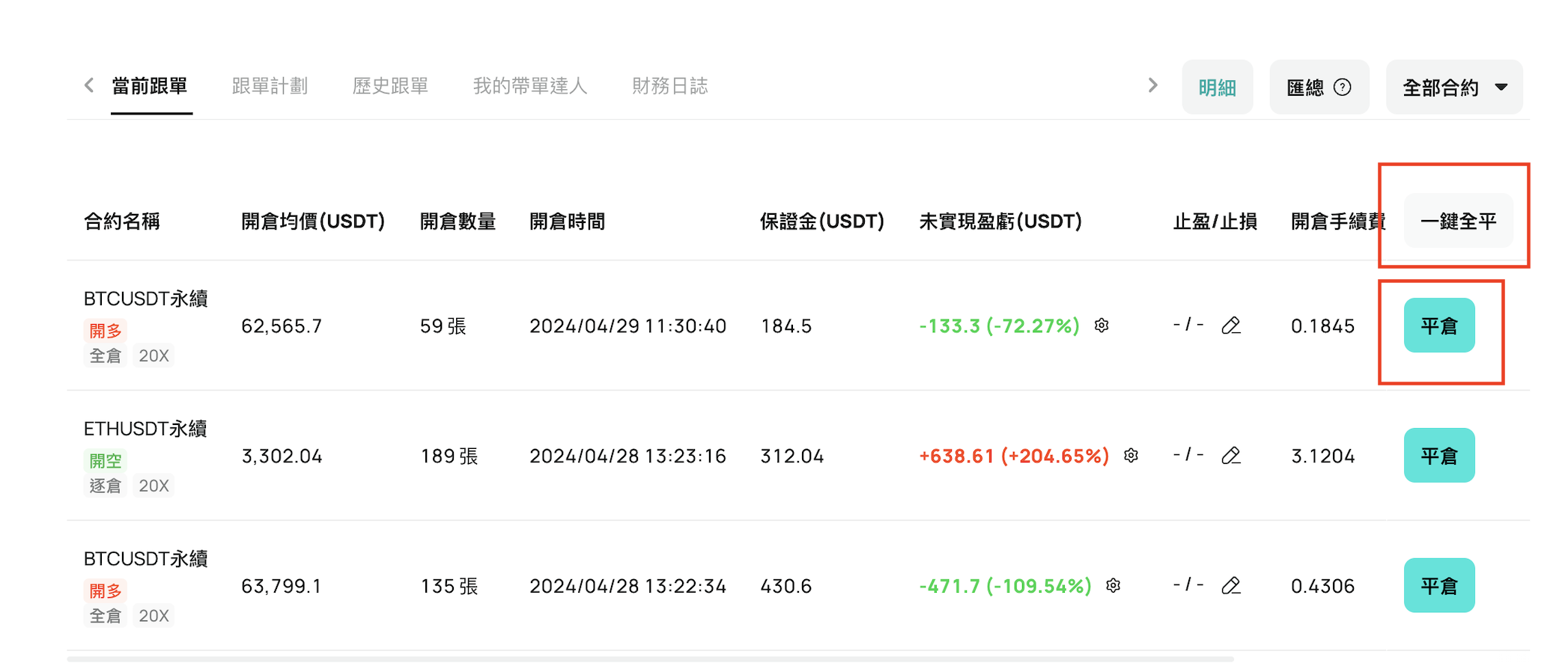Select the 明細 view button
The image size is (1568, 669).
coord(1218,88)
